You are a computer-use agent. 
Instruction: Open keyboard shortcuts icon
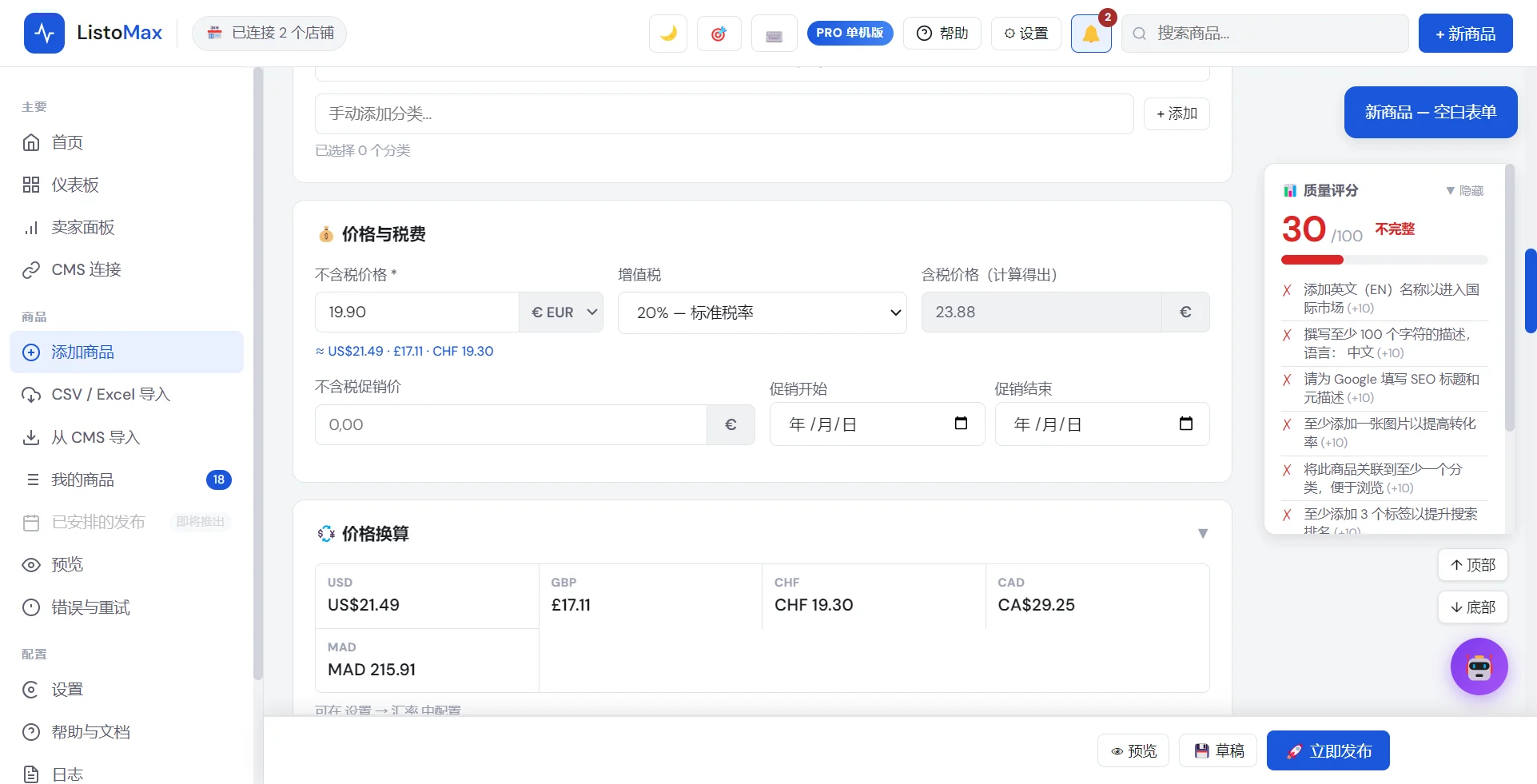[x=774, y=34]
